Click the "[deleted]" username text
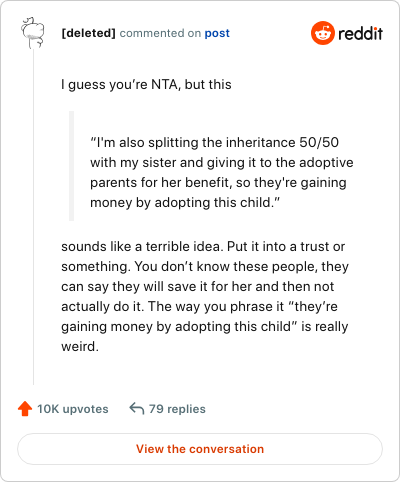This screenshot has width=400, height=482. pos(88,33)
